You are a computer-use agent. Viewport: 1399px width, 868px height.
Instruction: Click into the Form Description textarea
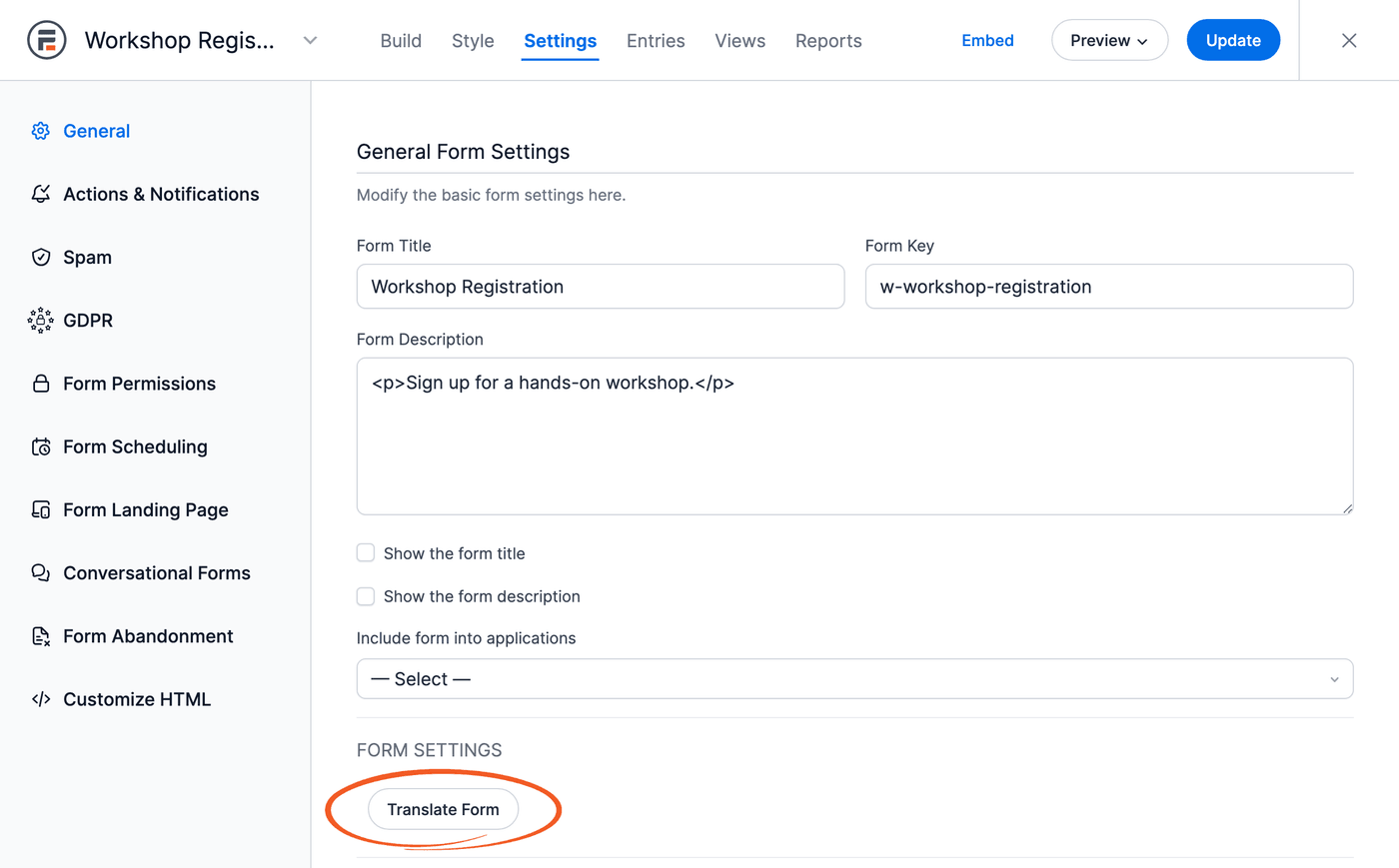coord(854,436)
